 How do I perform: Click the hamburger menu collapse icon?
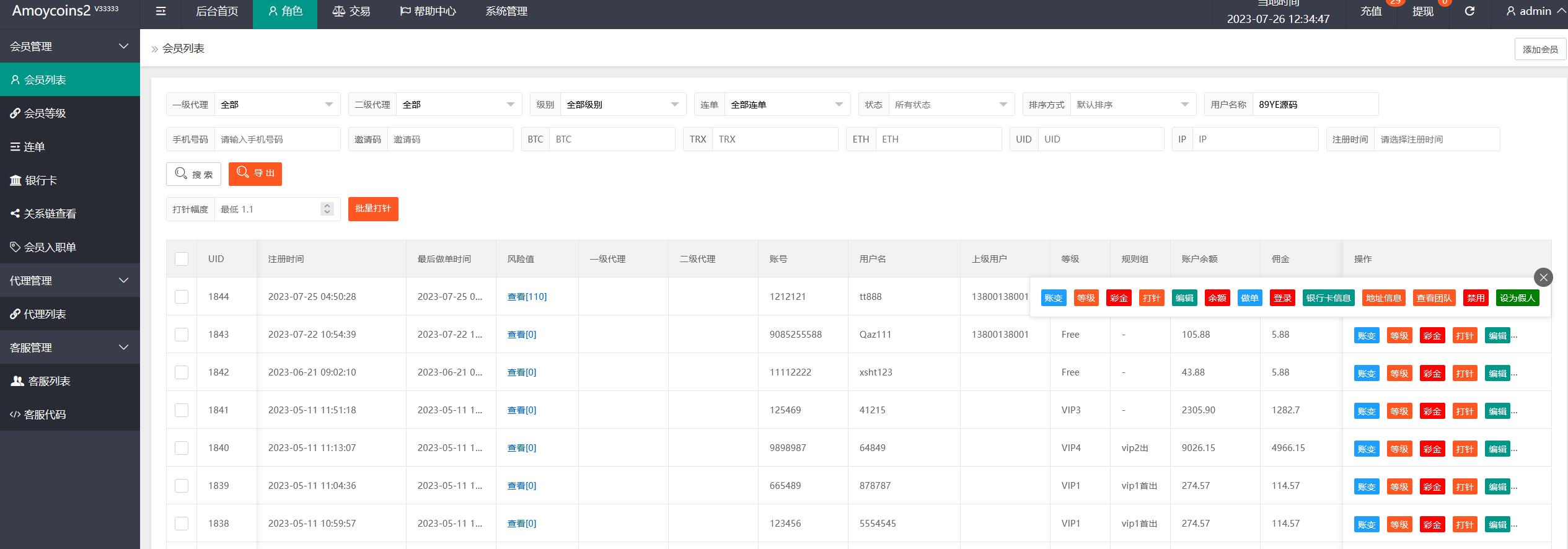[x=161, y=11]
